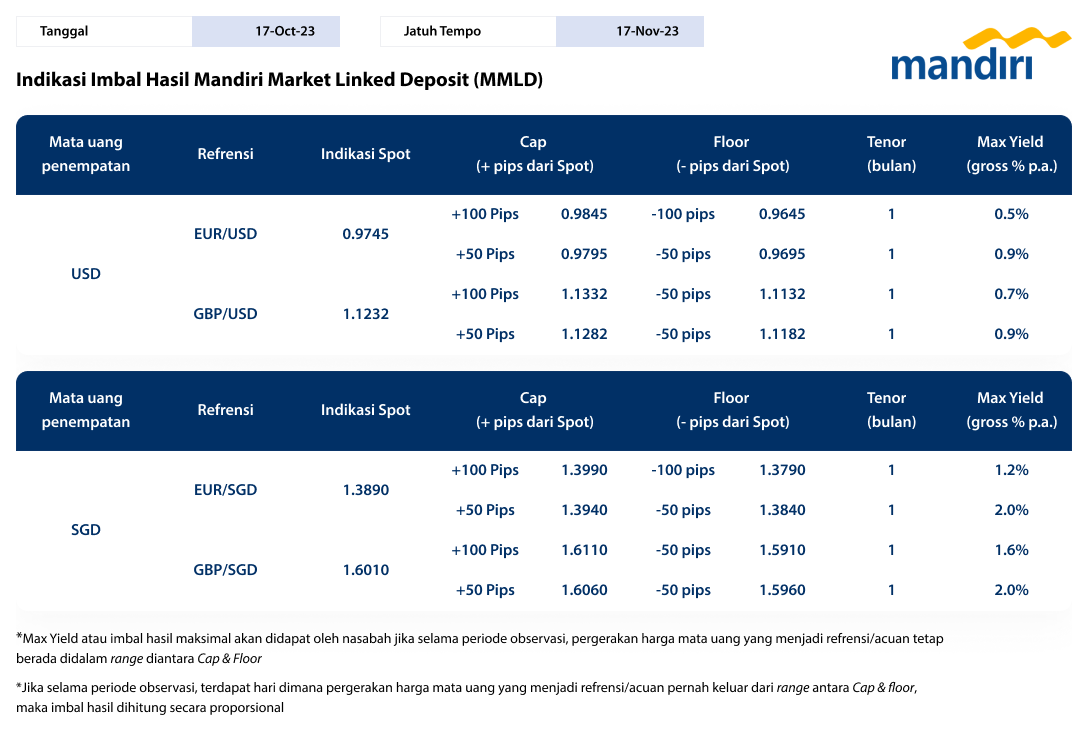This screenshot has height=734, width=1088.
Task: Click +50 Pips beside cap 1.3940
Action: pos(485,511)
